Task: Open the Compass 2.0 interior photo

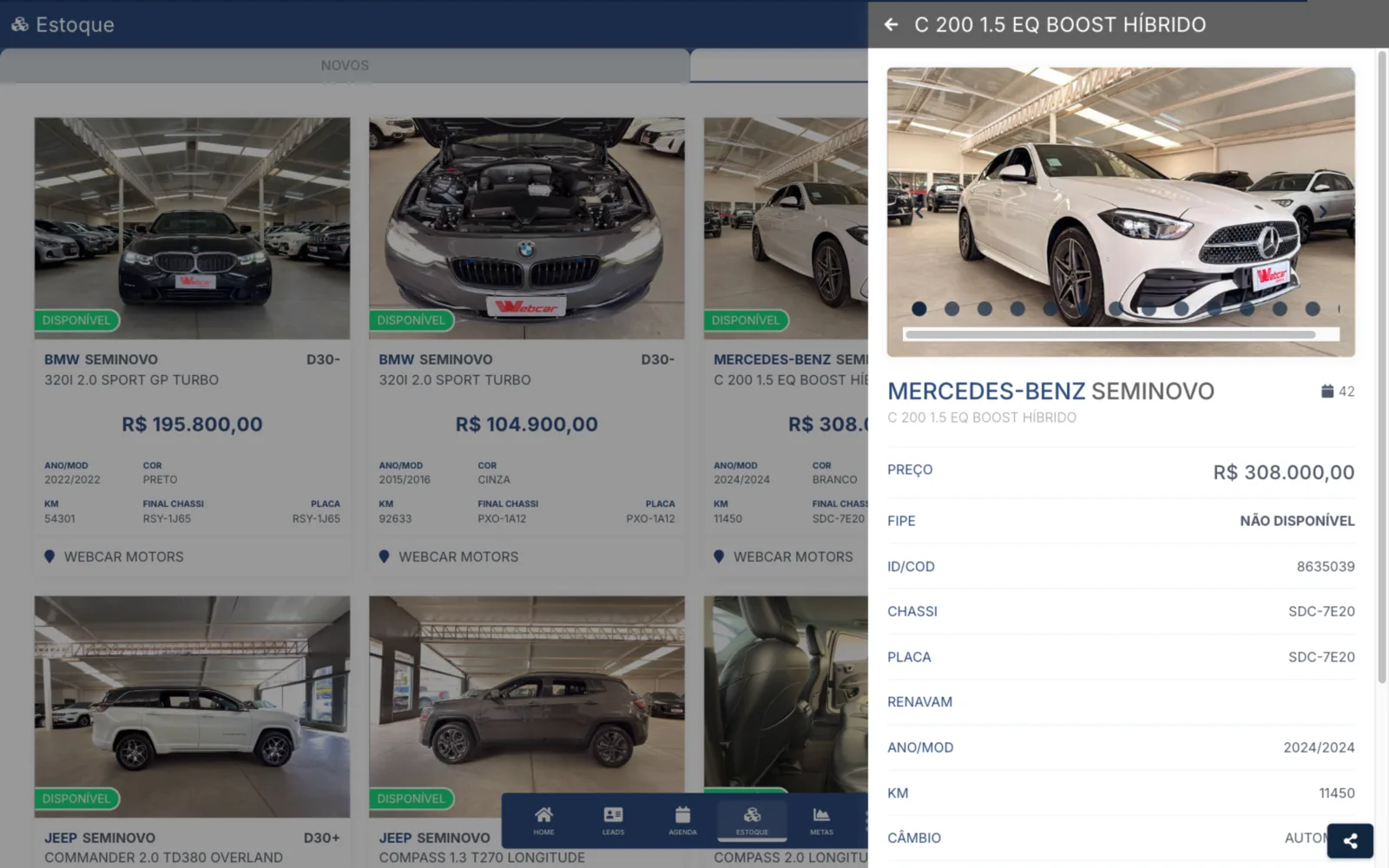Action: coord(786,694)
